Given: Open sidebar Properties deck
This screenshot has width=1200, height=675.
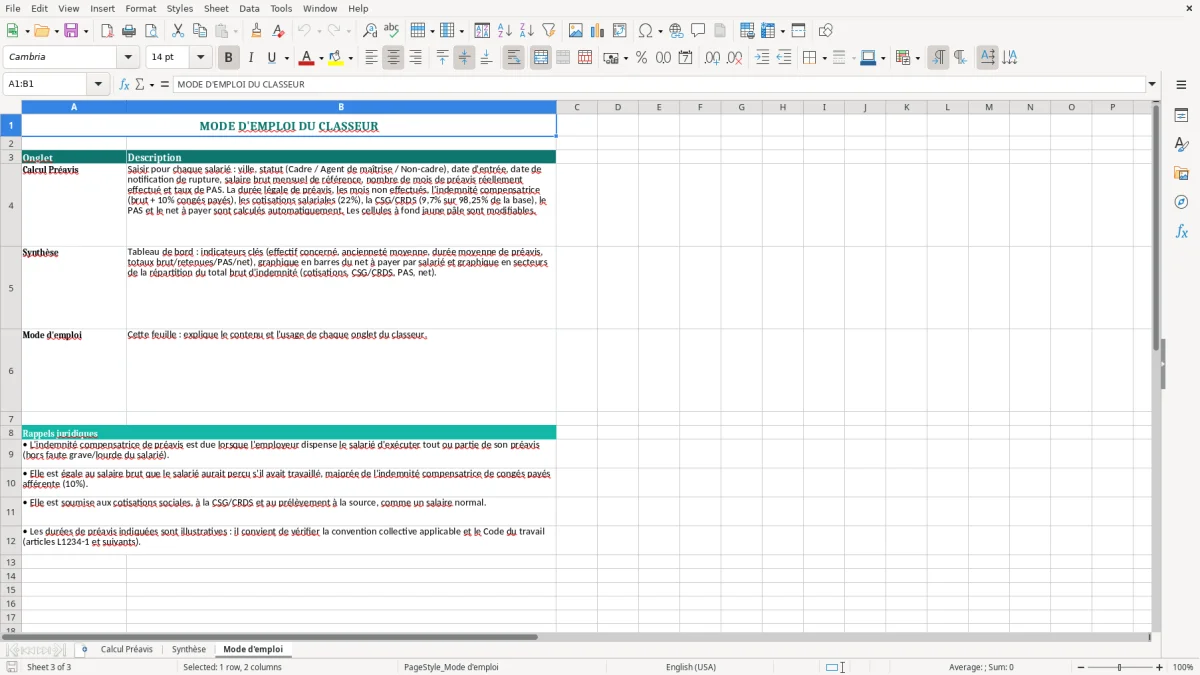Looking at the screenshot, I should pos(1181,116).
